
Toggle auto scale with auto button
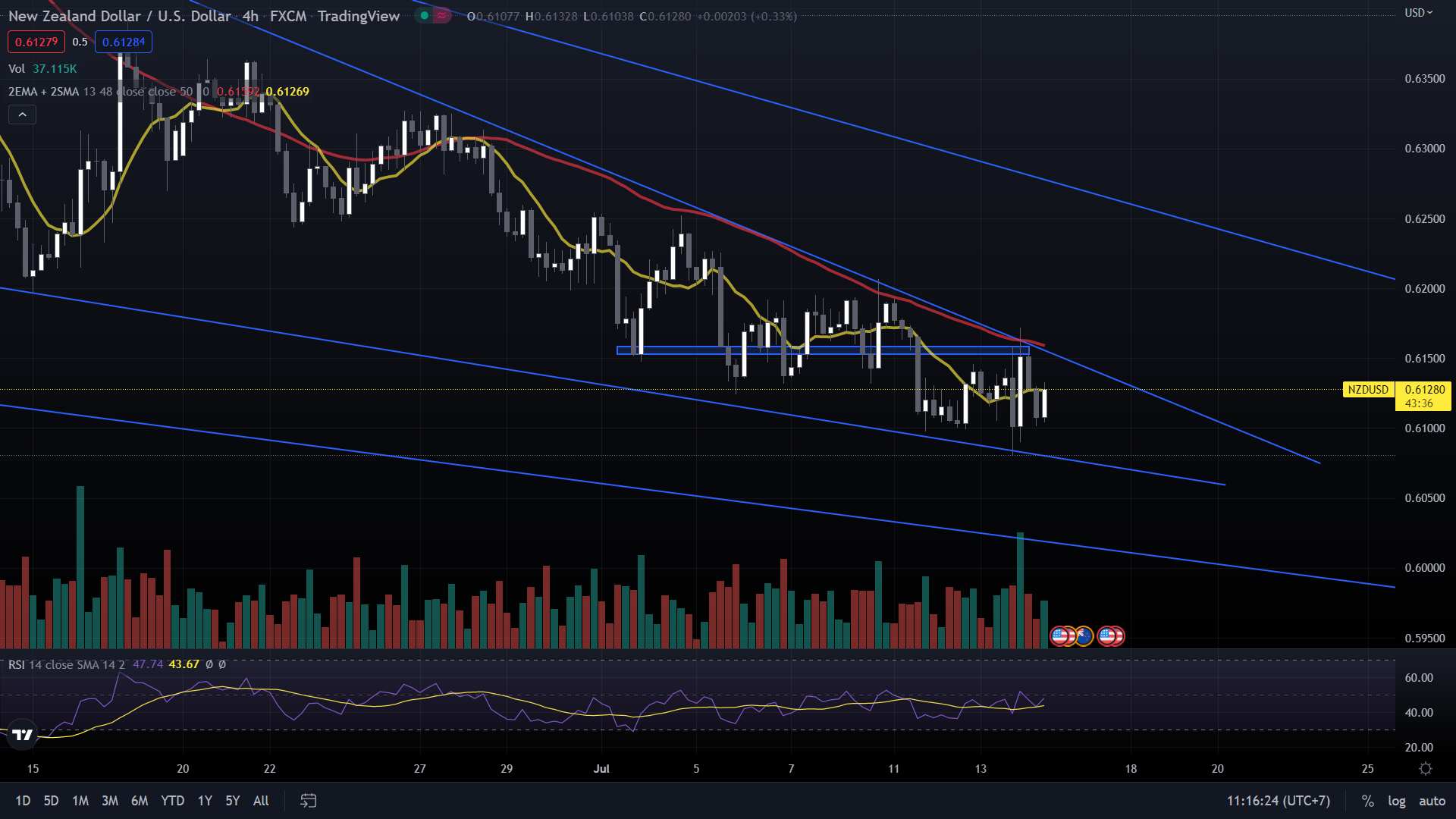click(1432, 801)
